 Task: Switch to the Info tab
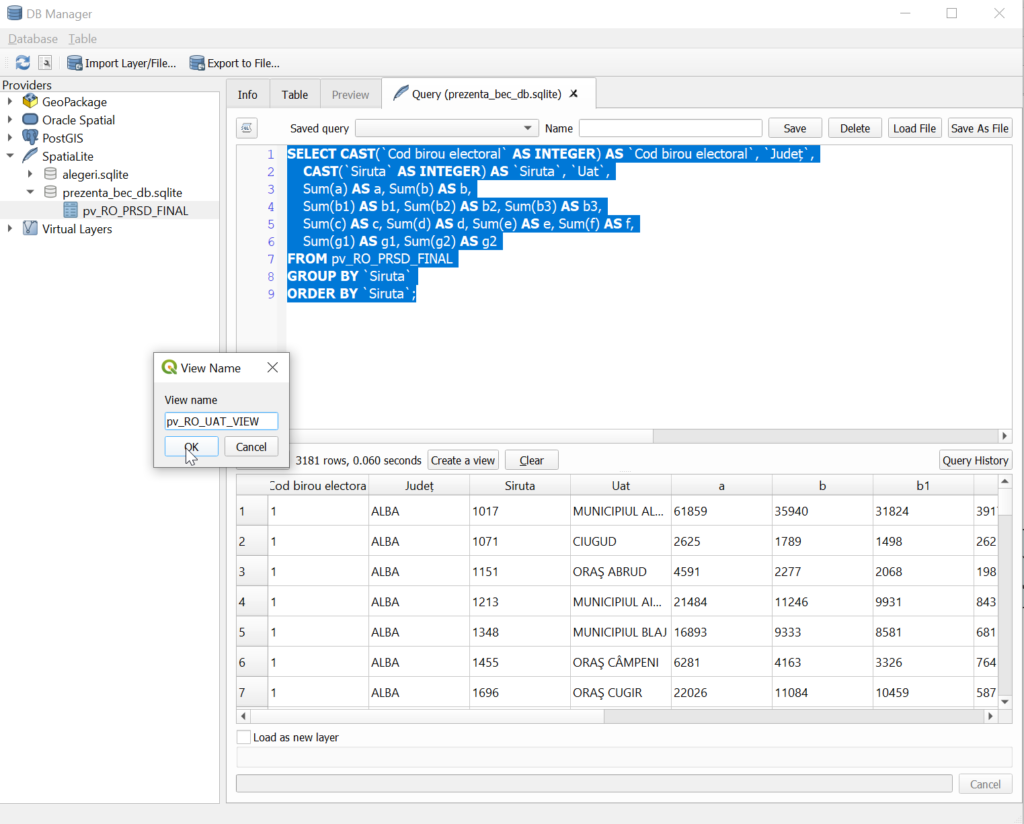click(x=248, y=95)
